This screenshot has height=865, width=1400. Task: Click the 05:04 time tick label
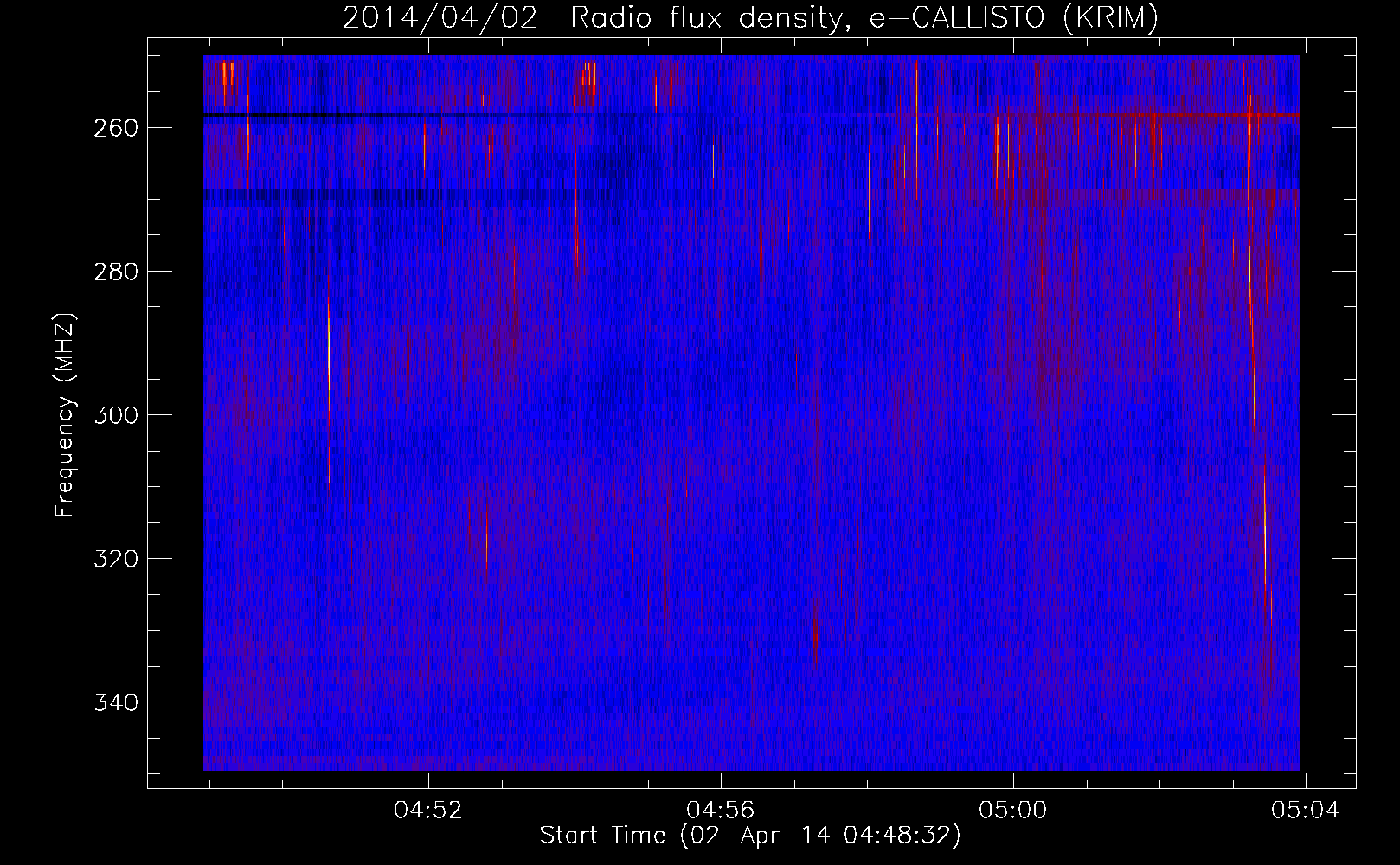1305,811
